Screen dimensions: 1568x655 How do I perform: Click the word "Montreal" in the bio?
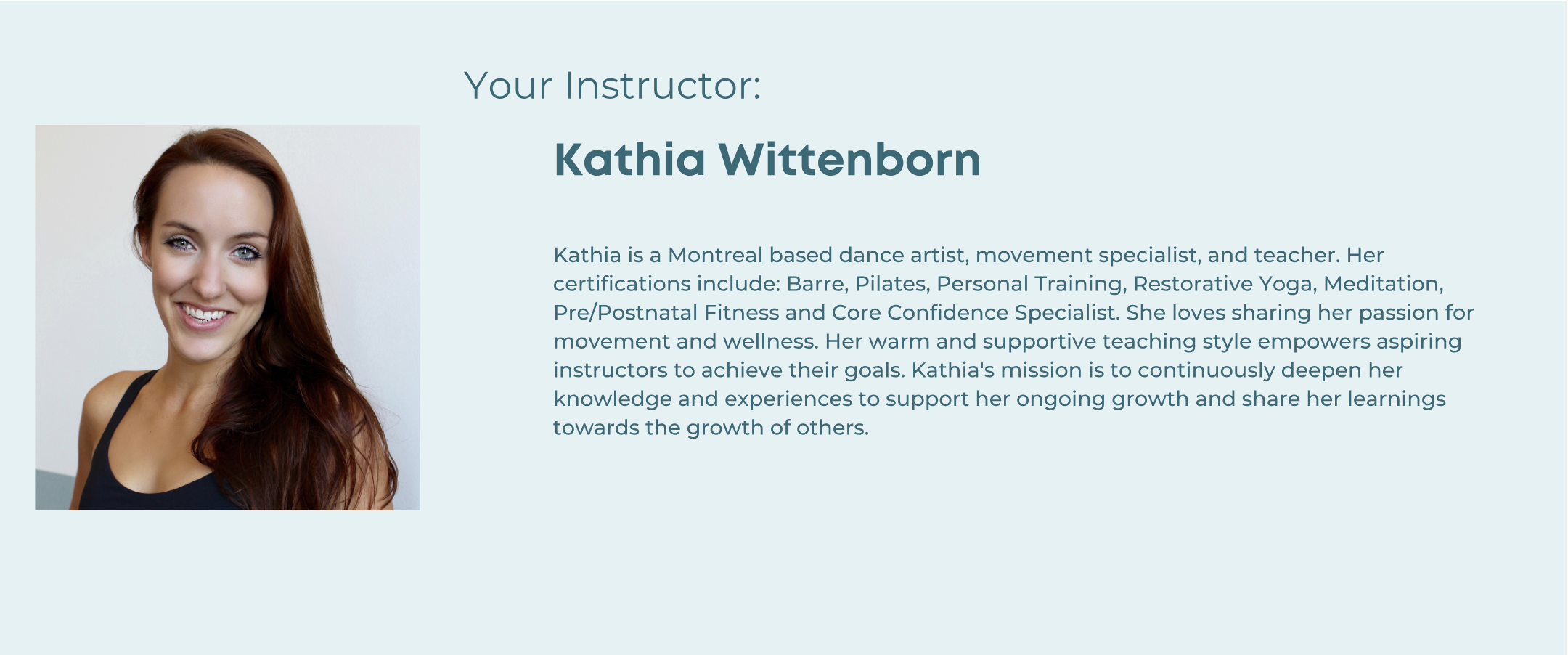click(x=715, y=256)
